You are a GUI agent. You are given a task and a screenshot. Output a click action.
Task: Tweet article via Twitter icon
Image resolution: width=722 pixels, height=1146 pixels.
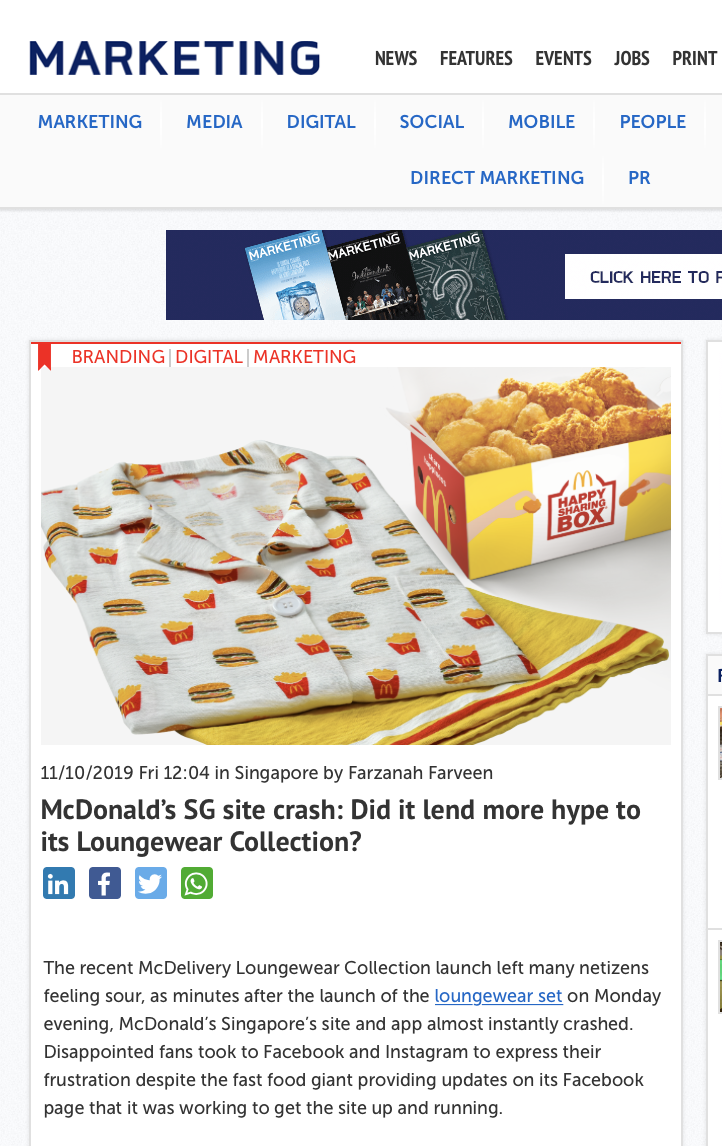151,883
